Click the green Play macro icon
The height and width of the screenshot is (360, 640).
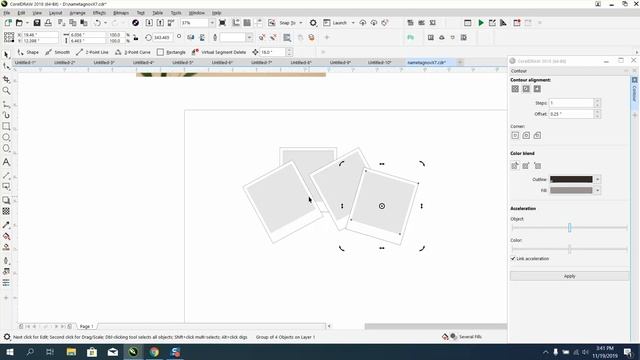pyautogui.click(x=481, y=23)
